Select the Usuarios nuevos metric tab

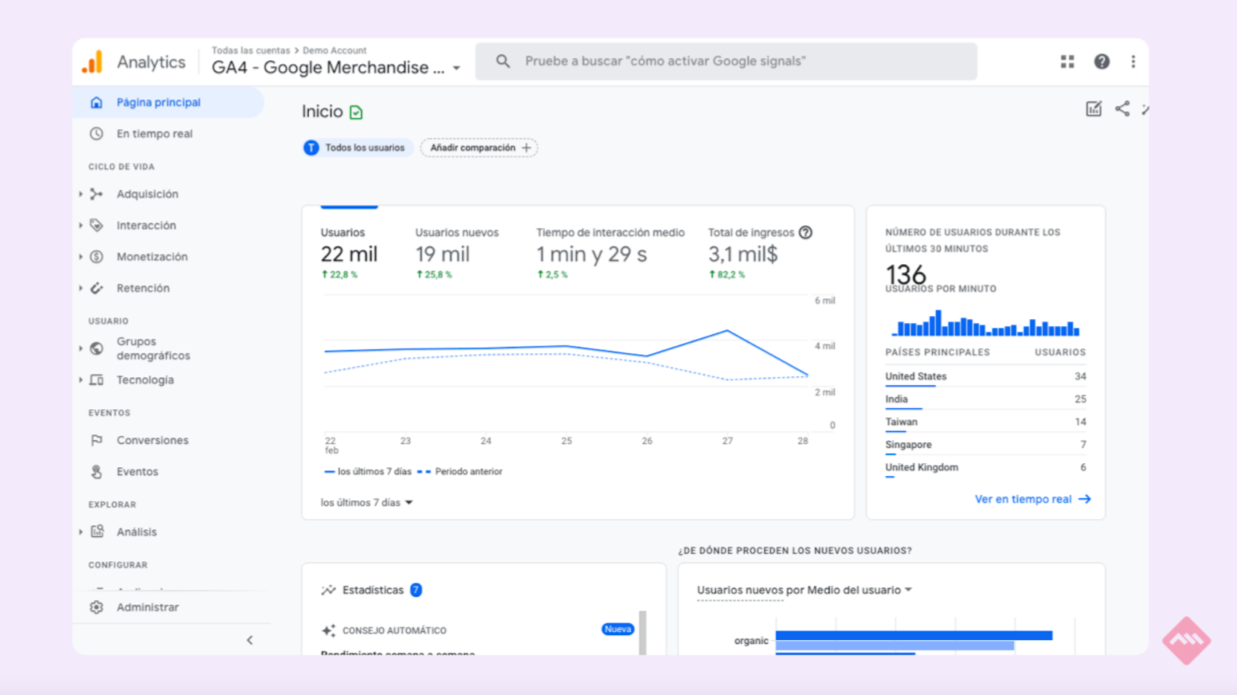[457, 252]
